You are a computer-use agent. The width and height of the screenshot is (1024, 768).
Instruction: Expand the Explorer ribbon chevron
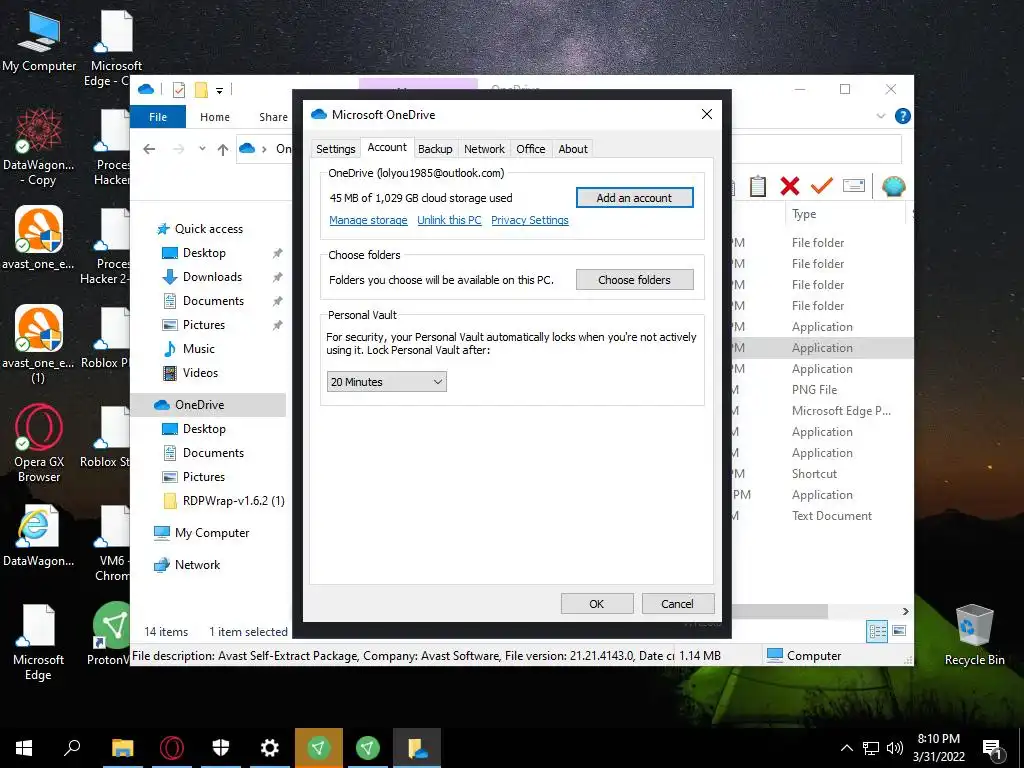[x=881, y=116]
